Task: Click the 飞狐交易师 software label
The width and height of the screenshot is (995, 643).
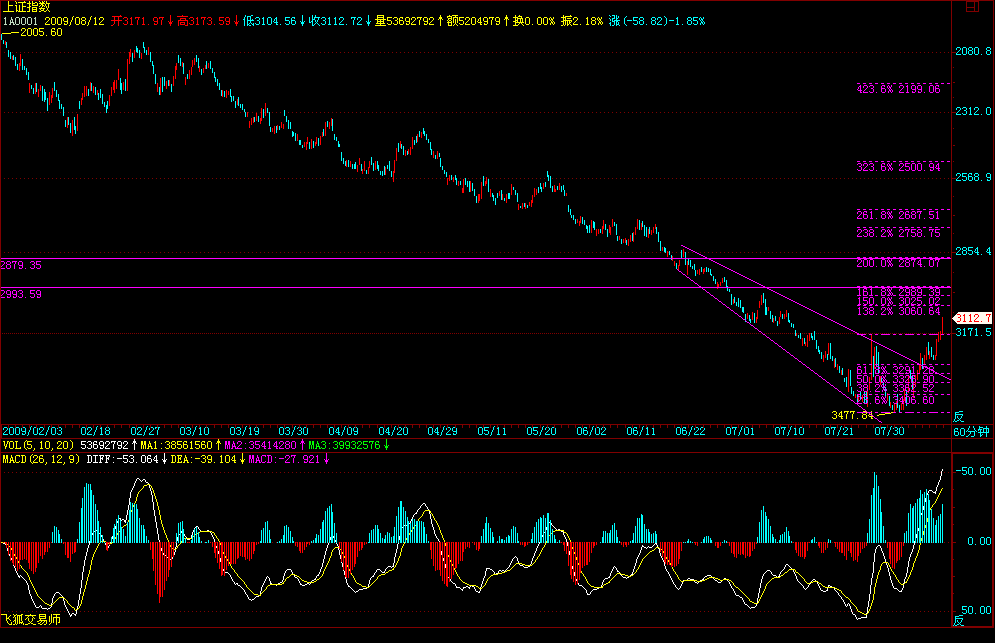Action: tap(30, 620)
